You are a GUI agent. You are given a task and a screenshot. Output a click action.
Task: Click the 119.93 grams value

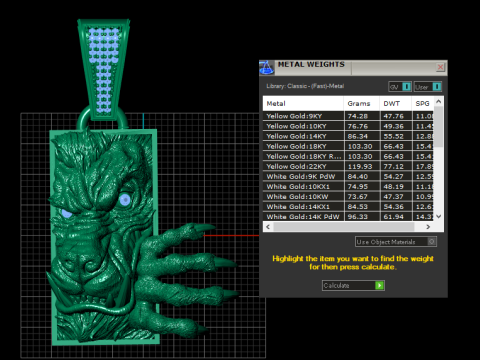coord(360,166)
